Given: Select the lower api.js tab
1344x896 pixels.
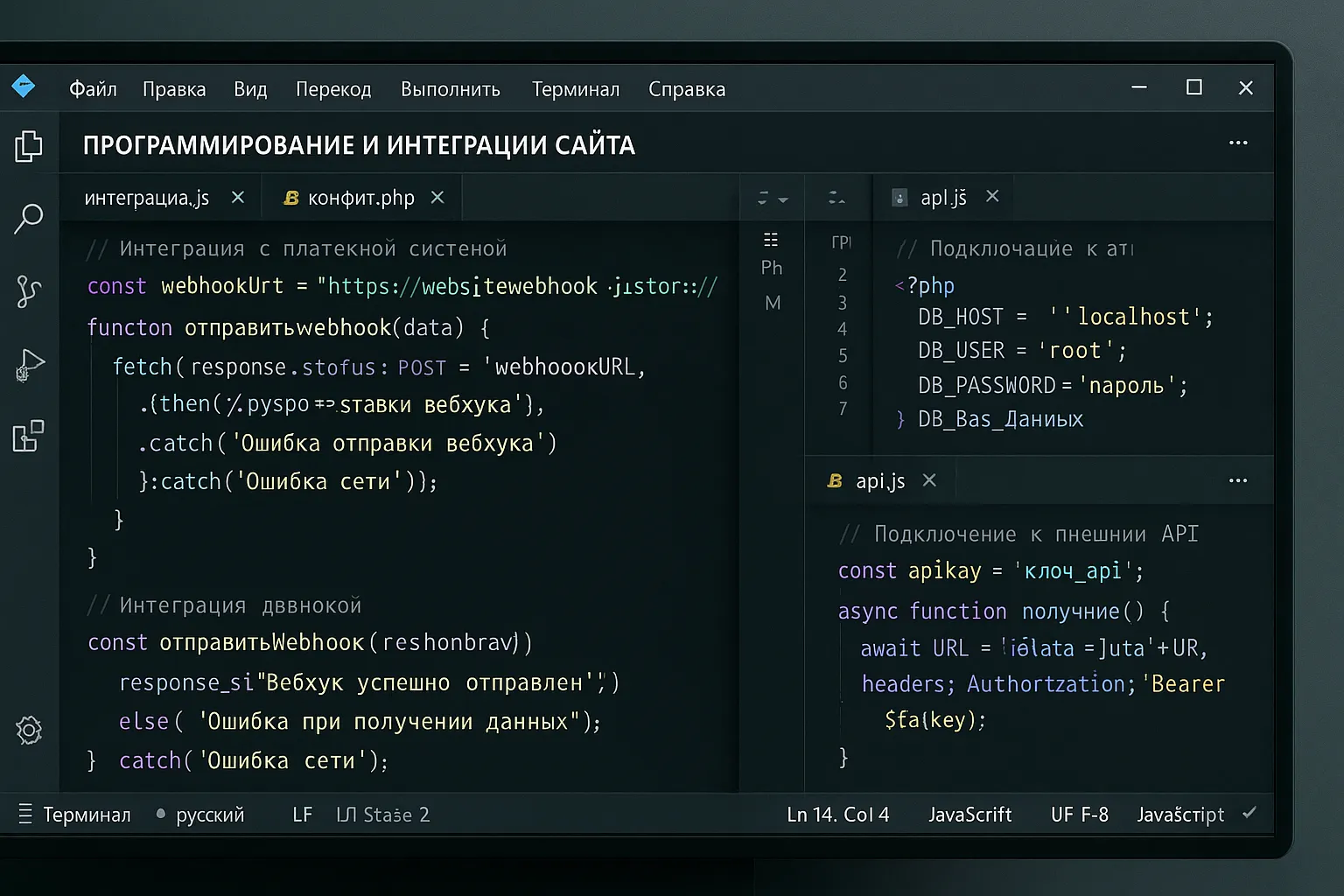Looking at the screenshot, I should [x=879, y=480].
